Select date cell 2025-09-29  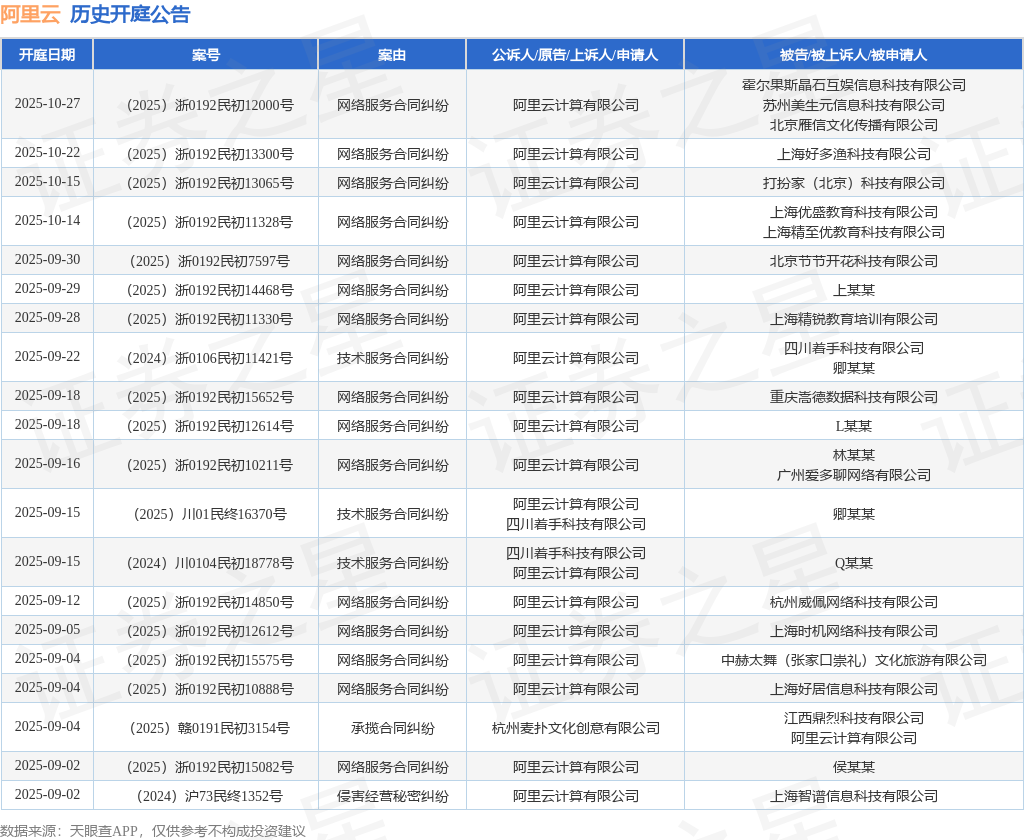47,289
